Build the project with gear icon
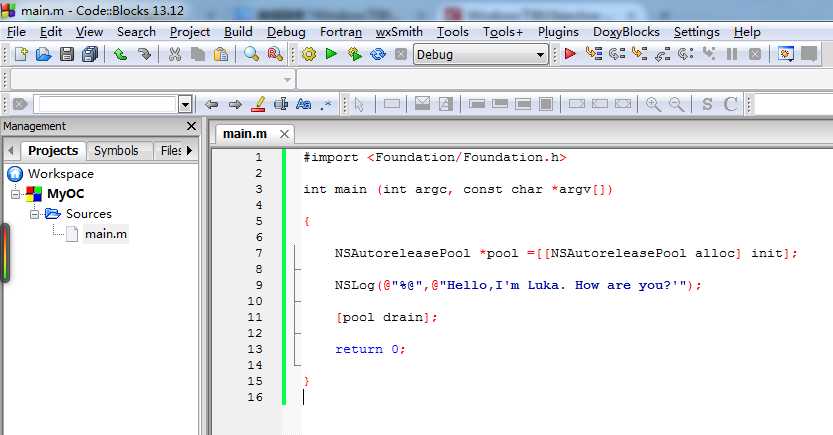Image resolution: width=833 pixels, height=435 pixels. pyautogui.click(x=309, y=54)
